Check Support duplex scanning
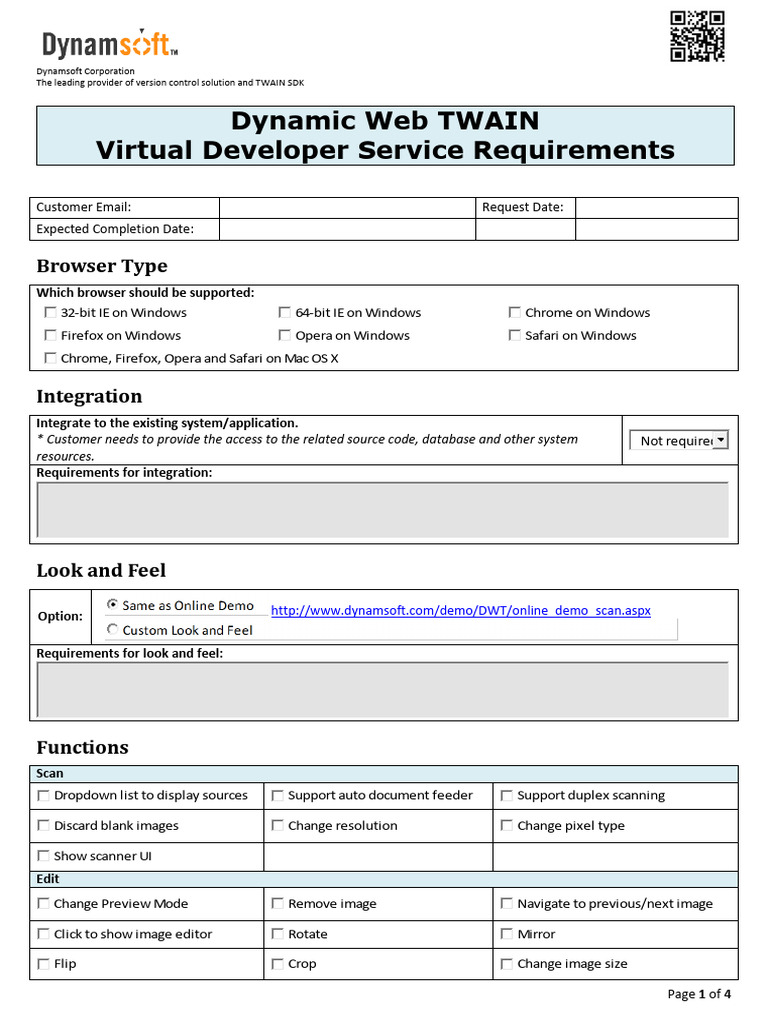 coord(507,795)
